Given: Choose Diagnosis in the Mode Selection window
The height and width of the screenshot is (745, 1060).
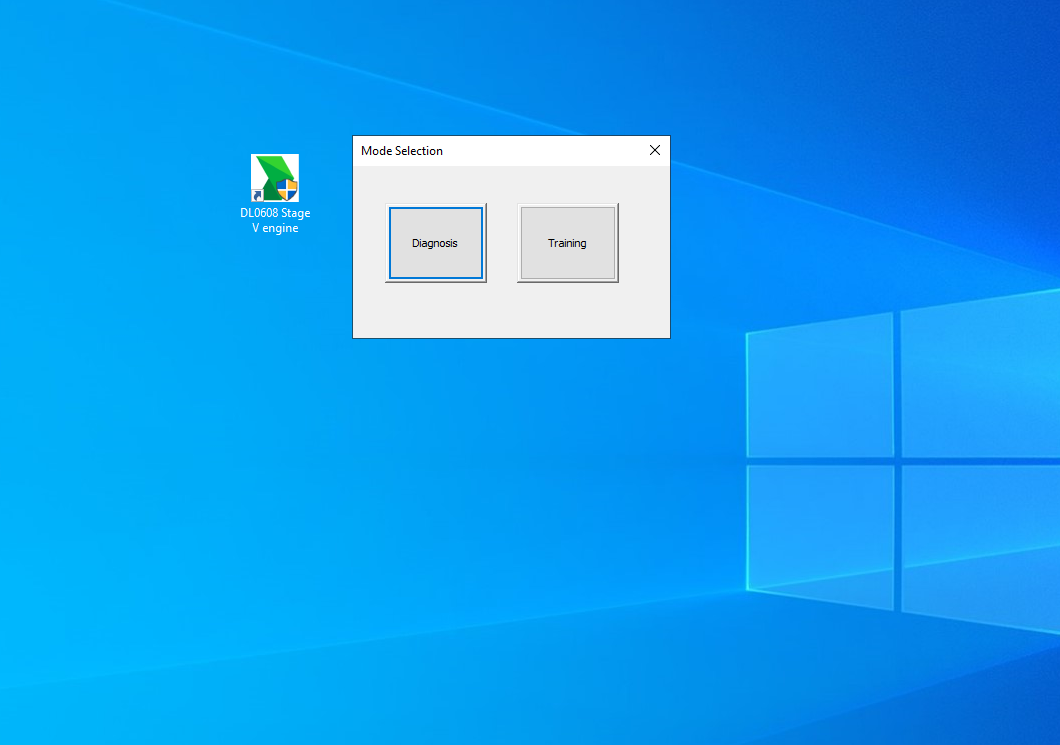Looking at the screenshot, I should [435, 243].
